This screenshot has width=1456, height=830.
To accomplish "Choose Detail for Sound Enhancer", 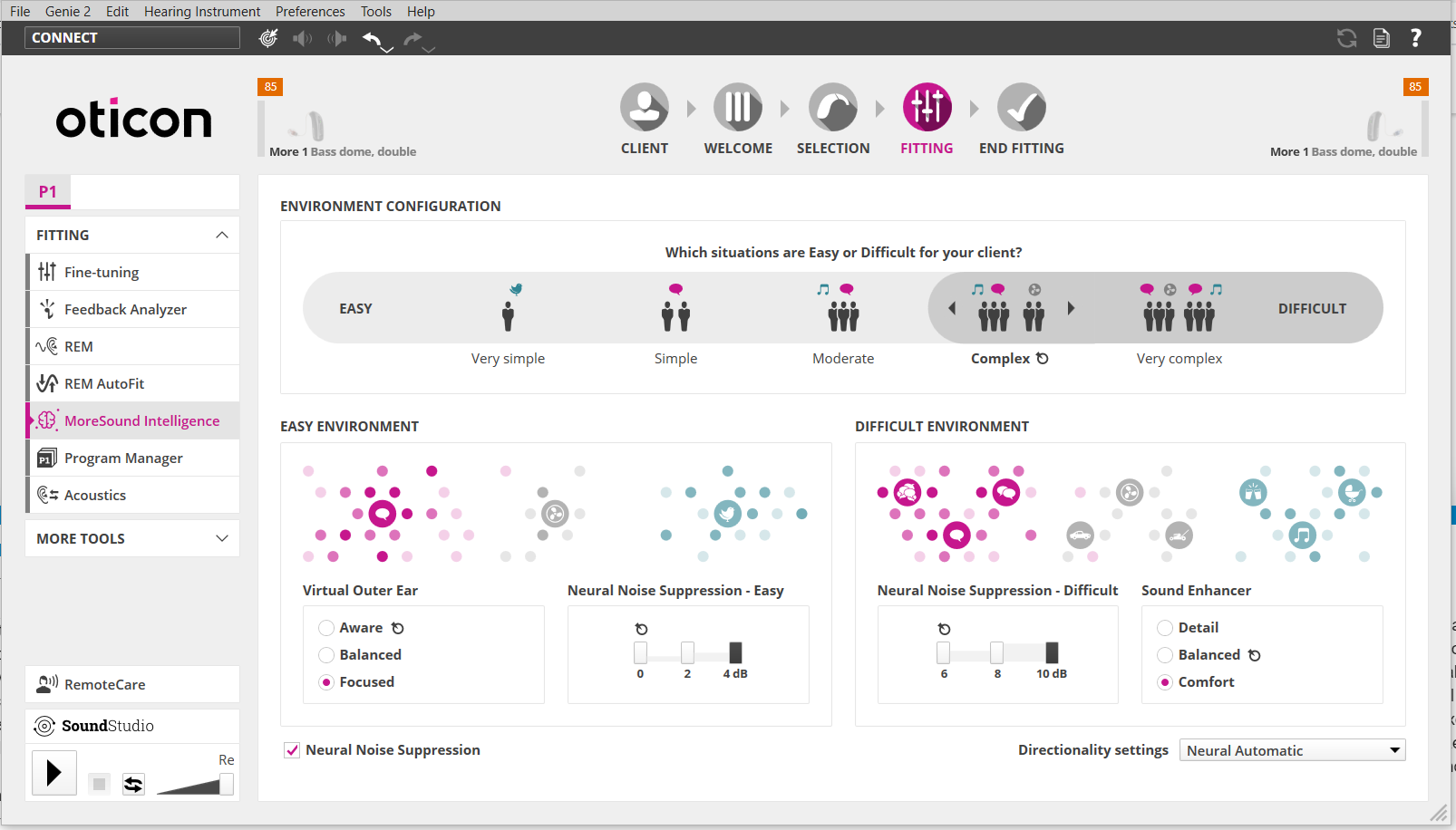I will 1165,628.
